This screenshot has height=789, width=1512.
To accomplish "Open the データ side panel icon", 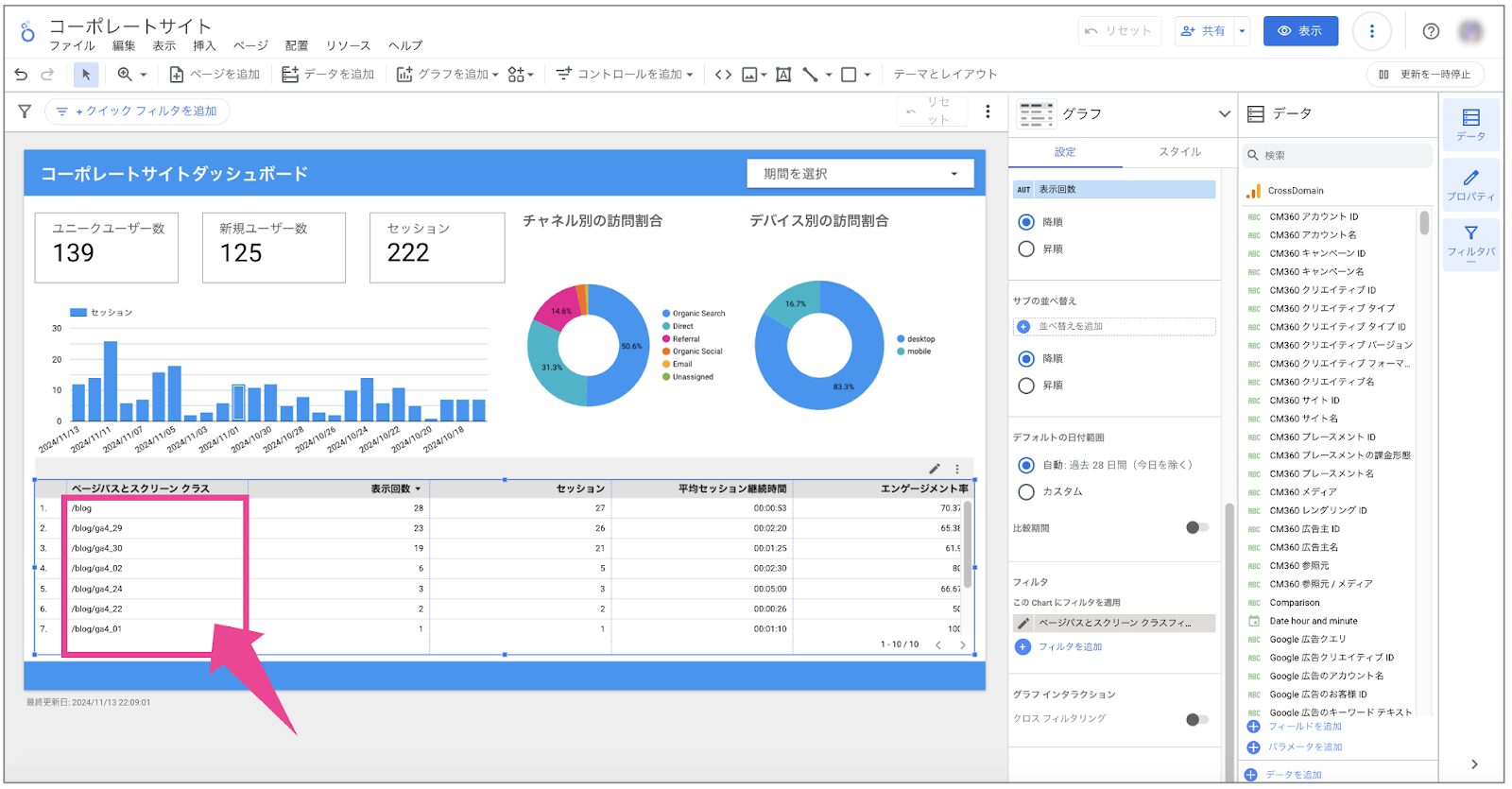I will (1471, 124).
